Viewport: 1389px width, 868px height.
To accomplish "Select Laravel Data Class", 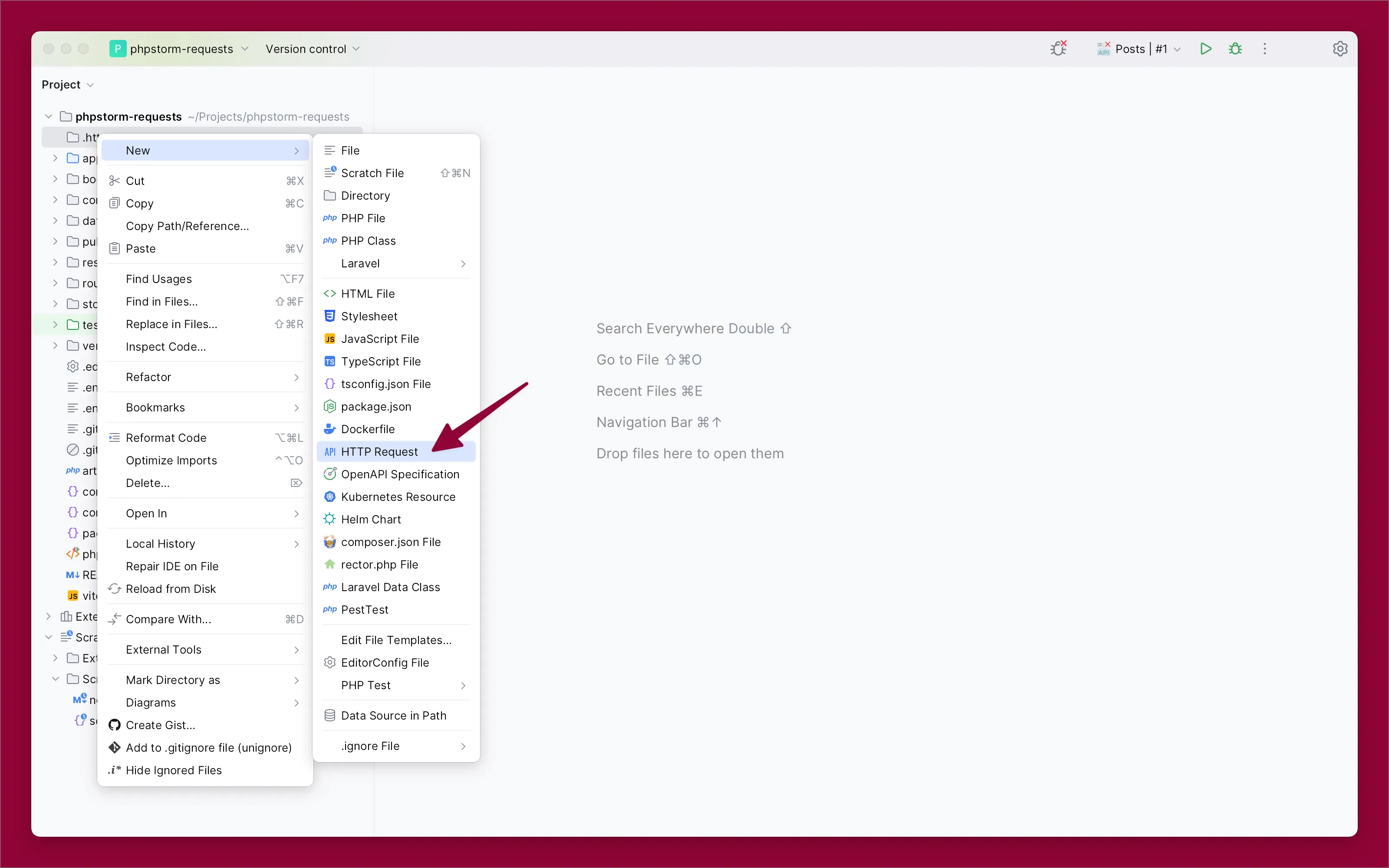I will 396,587.
